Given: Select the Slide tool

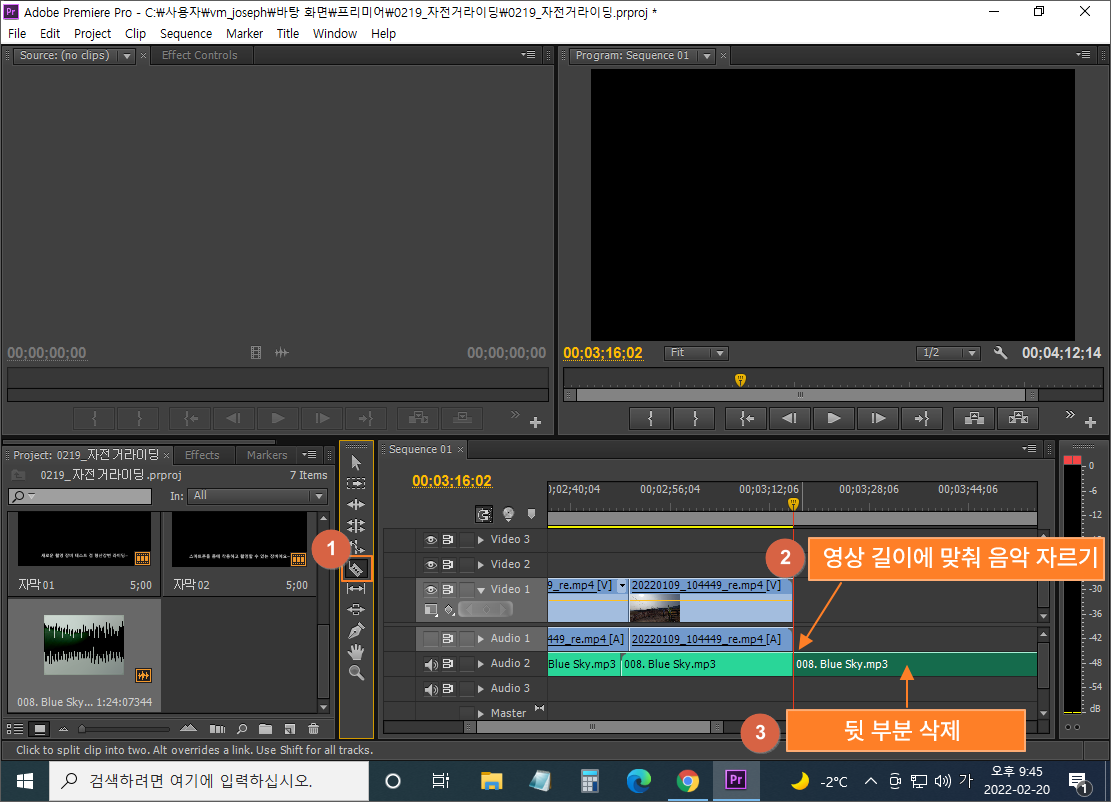Looking at the screenshot, I should pyautogui.click(x=356, y=609).
